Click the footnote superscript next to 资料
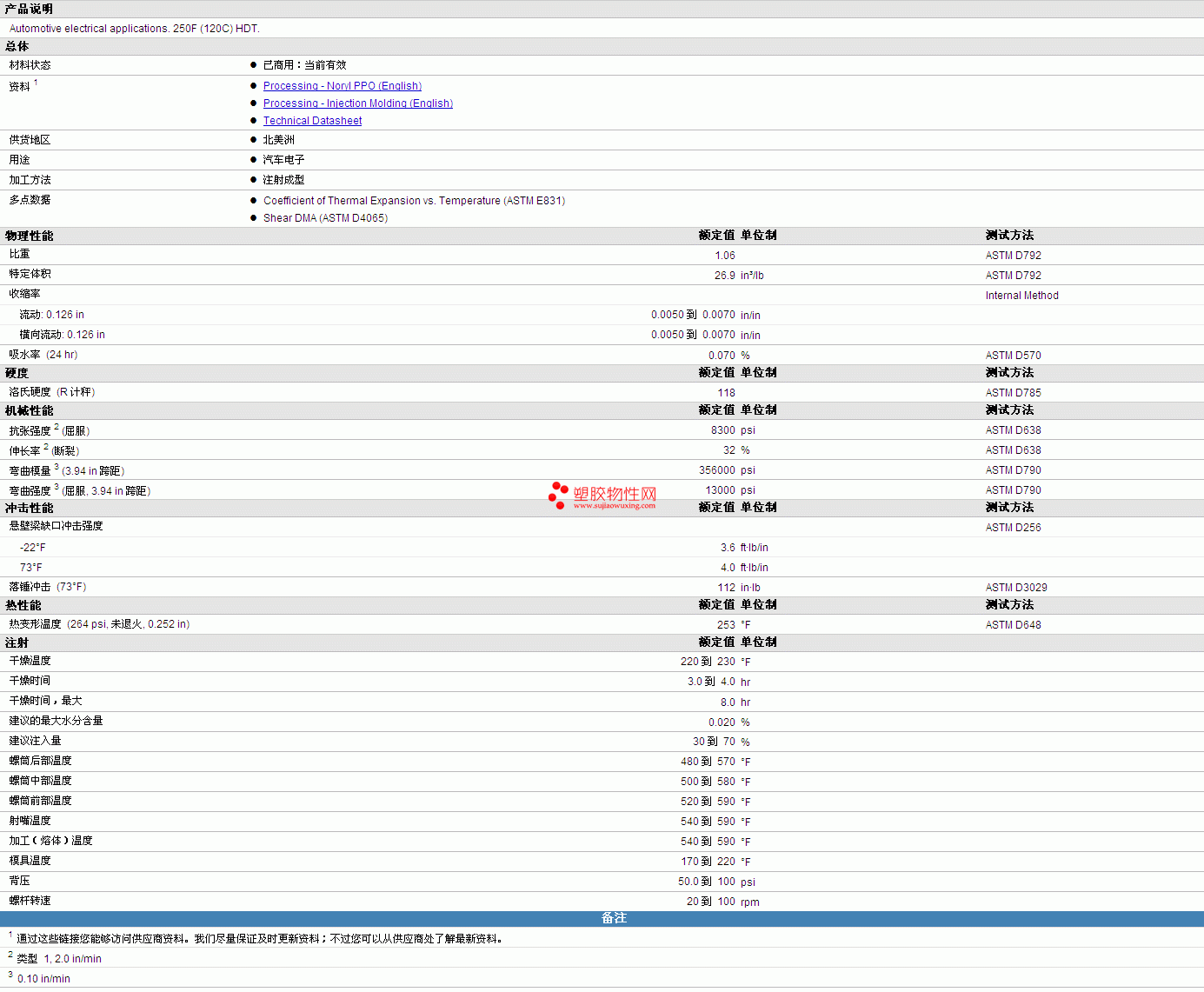 (36, 83)
